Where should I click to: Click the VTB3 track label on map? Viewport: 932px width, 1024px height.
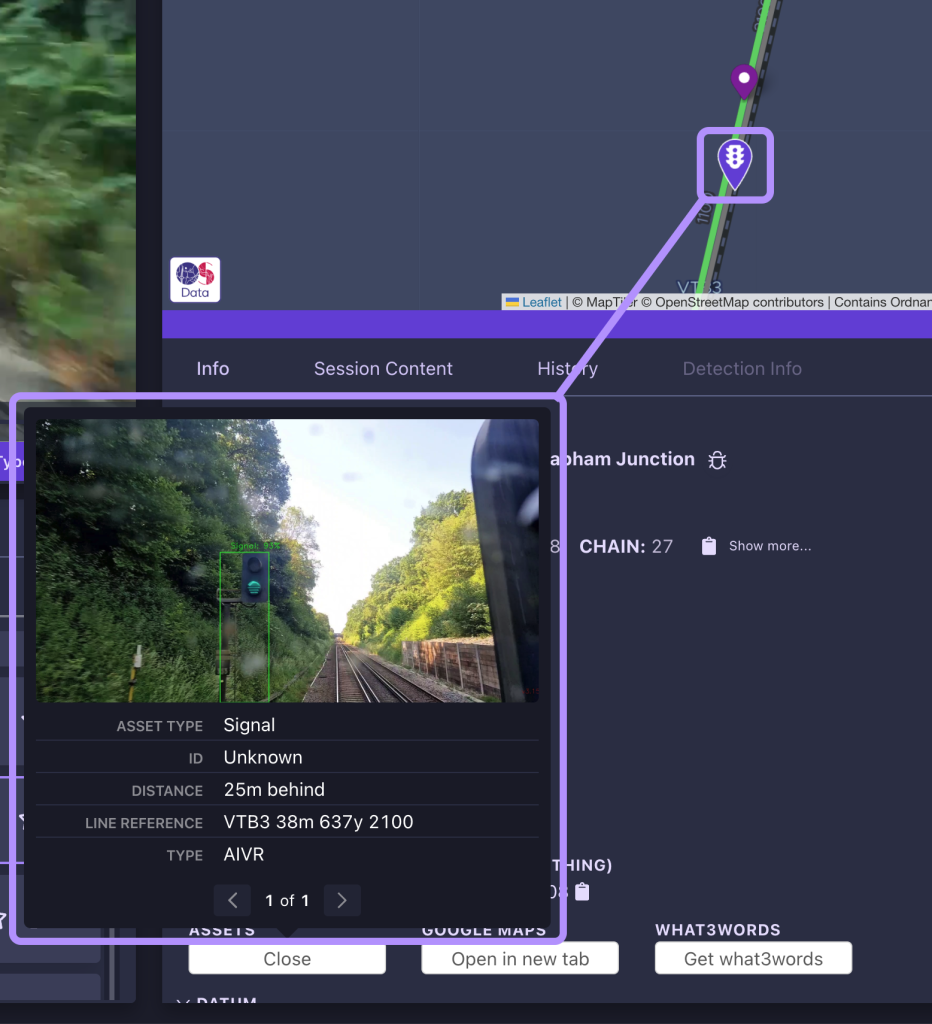pos(699,287)
